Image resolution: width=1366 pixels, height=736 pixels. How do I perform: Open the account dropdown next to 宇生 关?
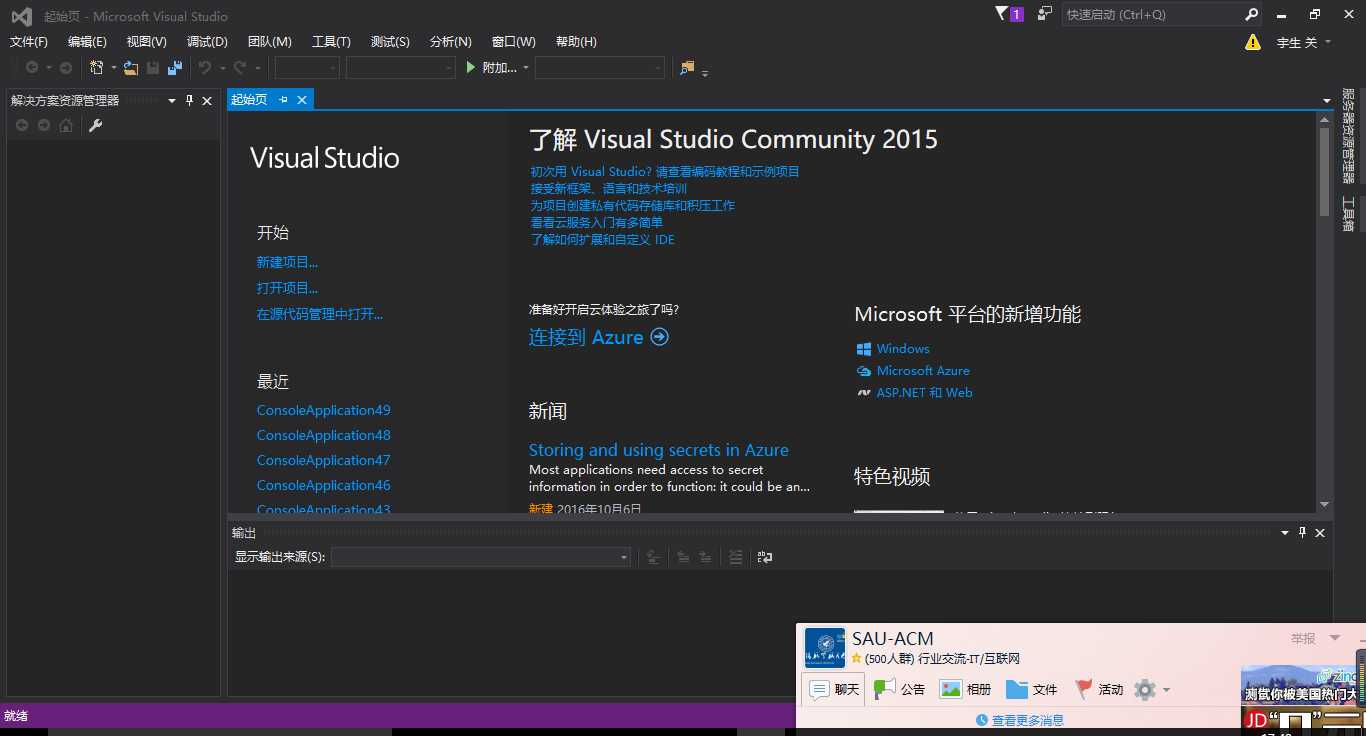pos(1327,42)
